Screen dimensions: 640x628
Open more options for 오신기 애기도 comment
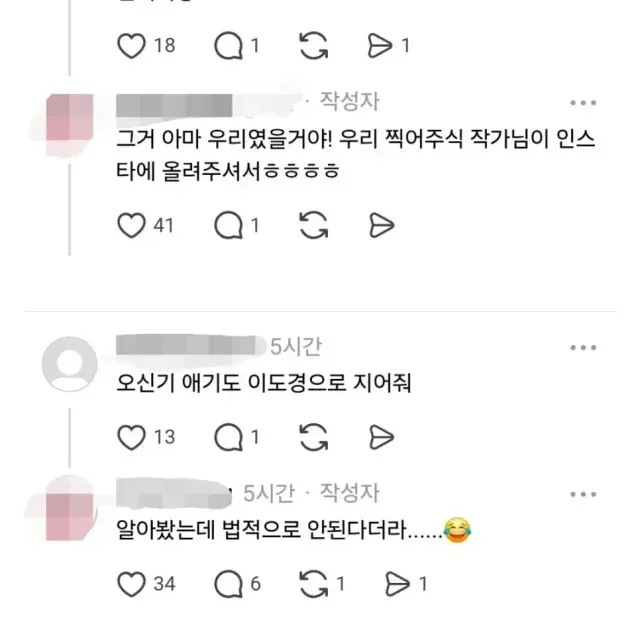(583, 348)
